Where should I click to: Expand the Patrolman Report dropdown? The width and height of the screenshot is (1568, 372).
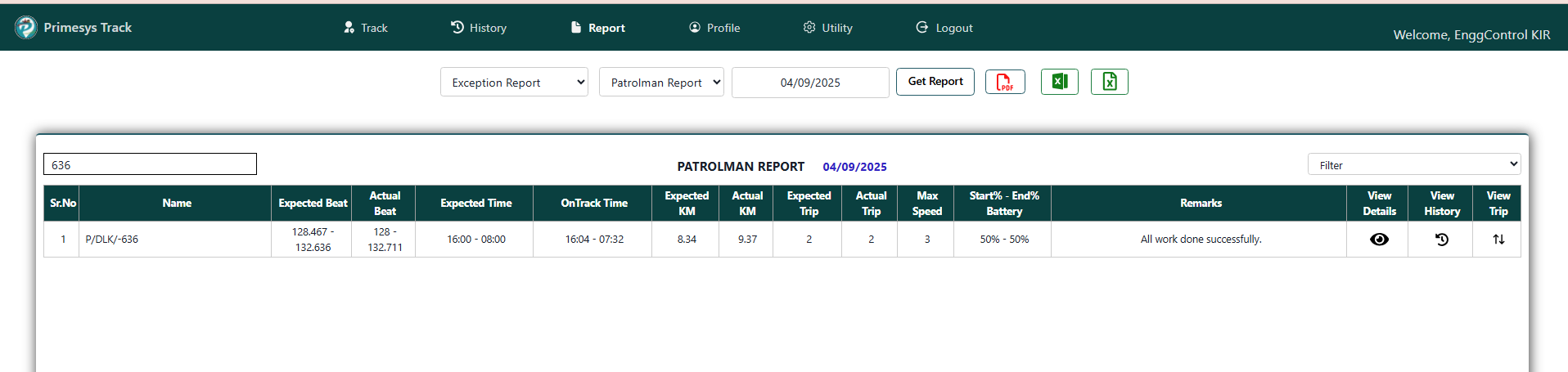pos(661,83)
